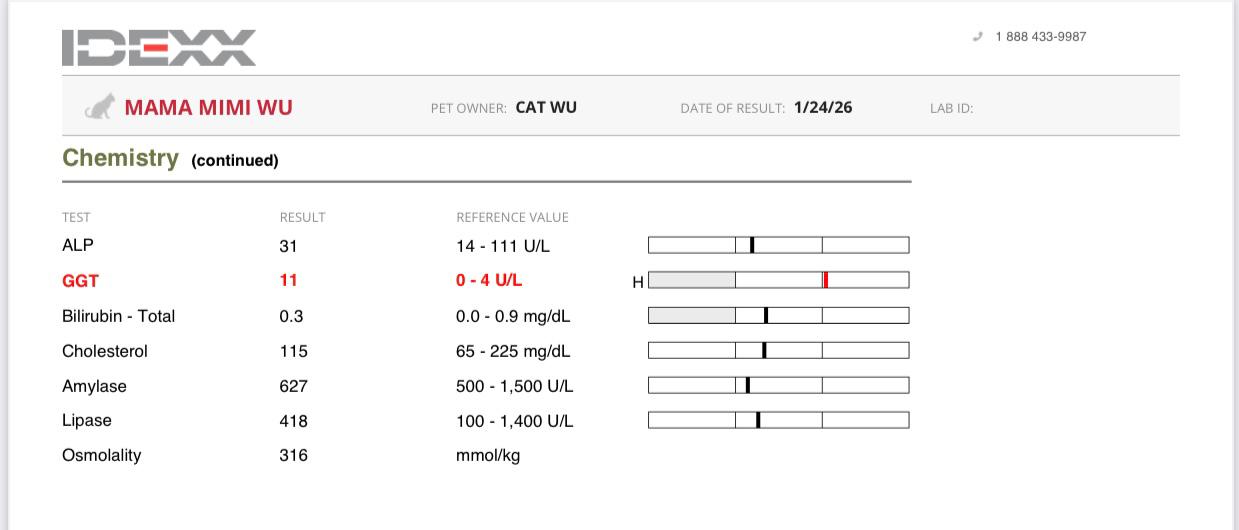The image size is (1239, 530).
Task: Select the pet name MAMA MIMI WU
Action: pyautogui.click(x=208, y=107)
